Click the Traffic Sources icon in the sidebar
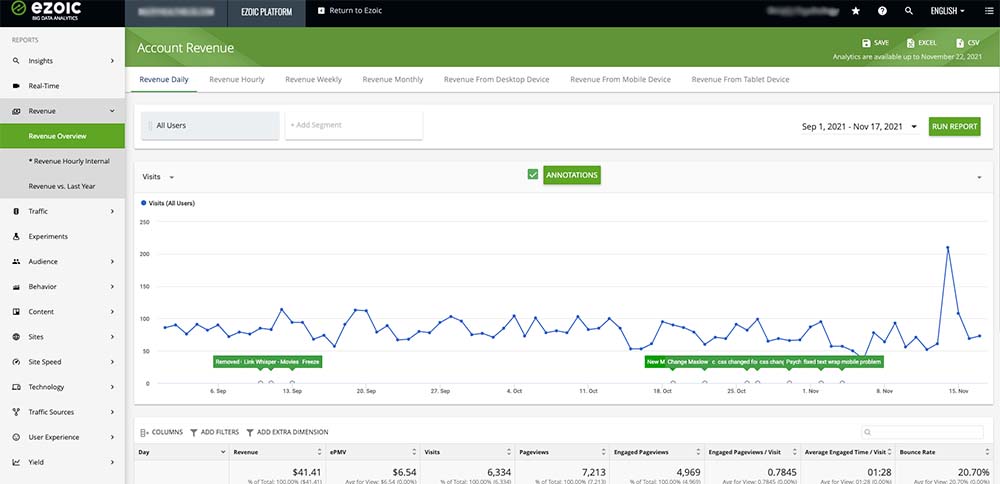 [x=16, y=412]
